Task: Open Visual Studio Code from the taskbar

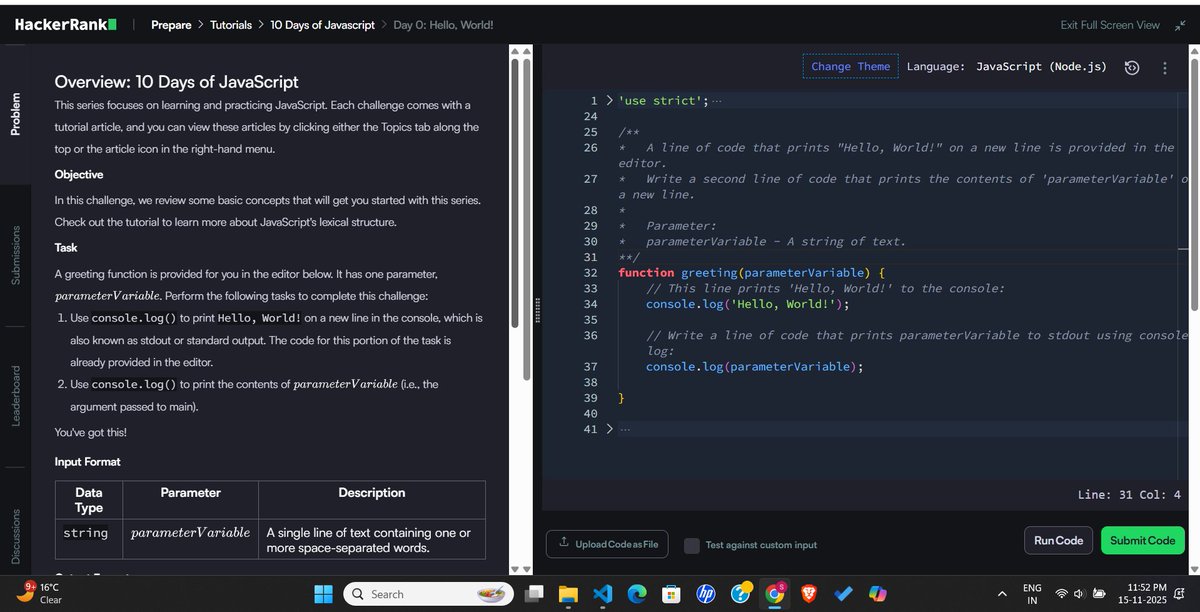Action: pyautogui.click(x=603, y=594)
